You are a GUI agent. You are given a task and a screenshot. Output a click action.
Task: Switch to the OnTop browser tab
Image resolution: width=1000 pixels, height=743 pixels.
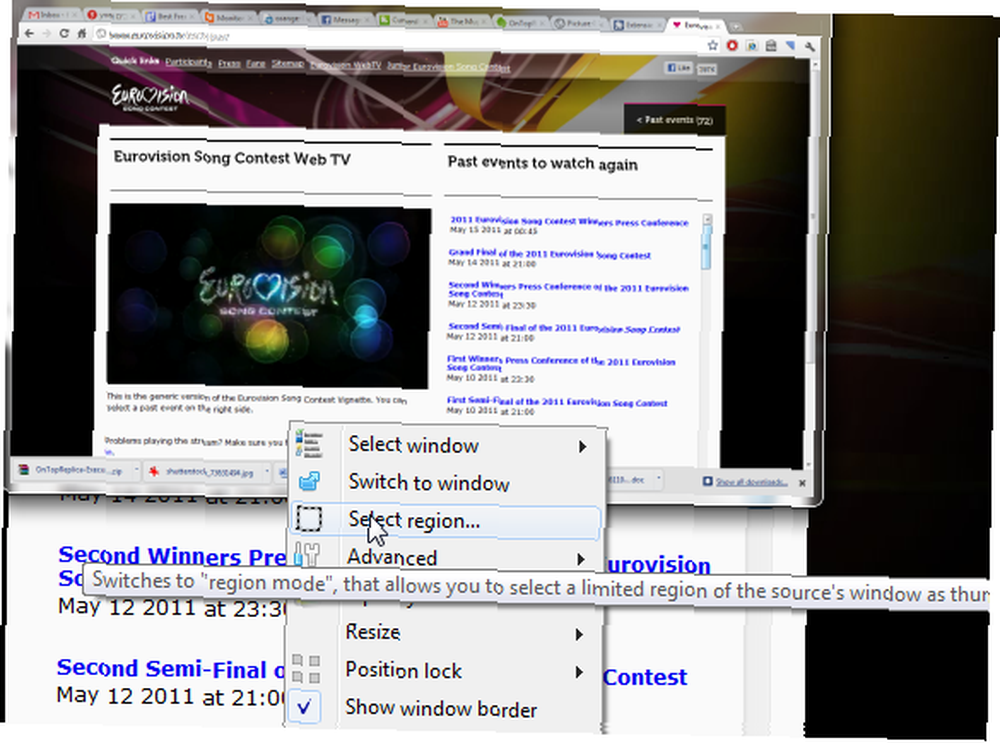point(520,22)
